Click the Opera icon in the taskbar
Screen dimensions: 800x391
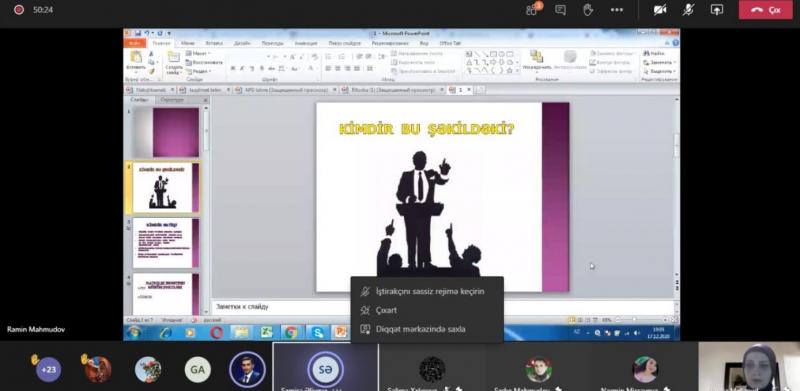coord(216,333)
